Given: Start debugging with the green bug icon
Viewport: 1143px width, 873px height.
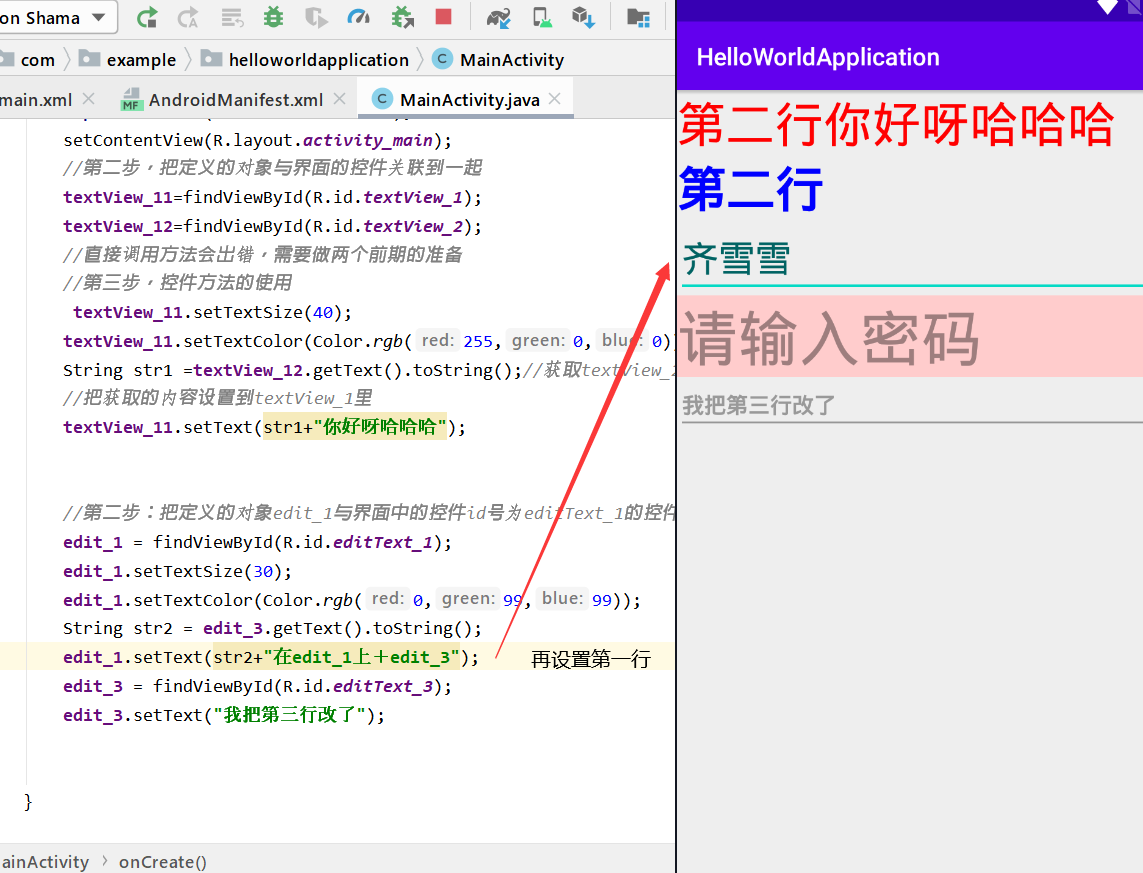Looking at the screenshot, I should click(x=273, y=17).
